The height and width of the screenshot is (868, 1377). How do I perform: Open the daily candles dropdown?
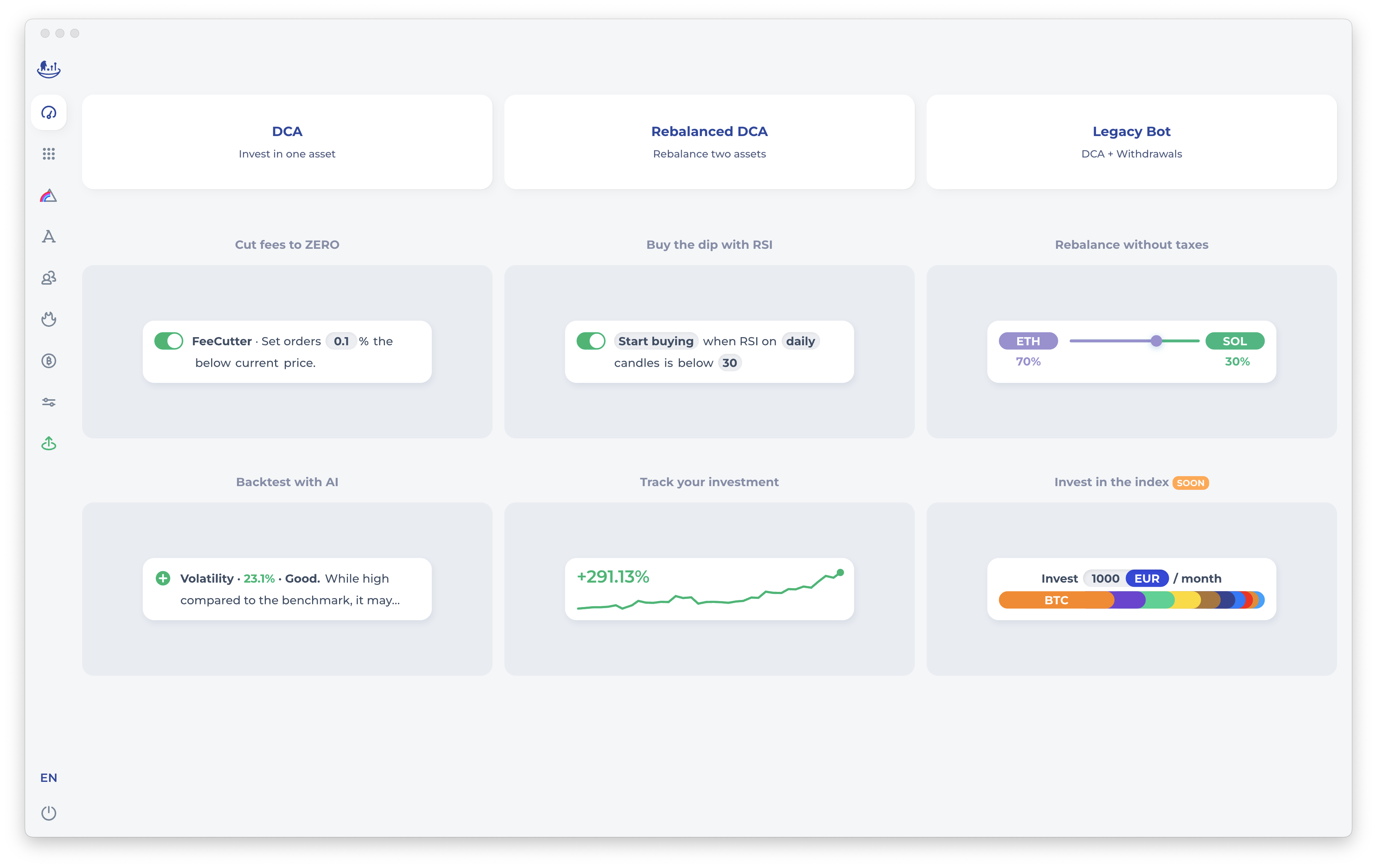click(x=800, y=341)
